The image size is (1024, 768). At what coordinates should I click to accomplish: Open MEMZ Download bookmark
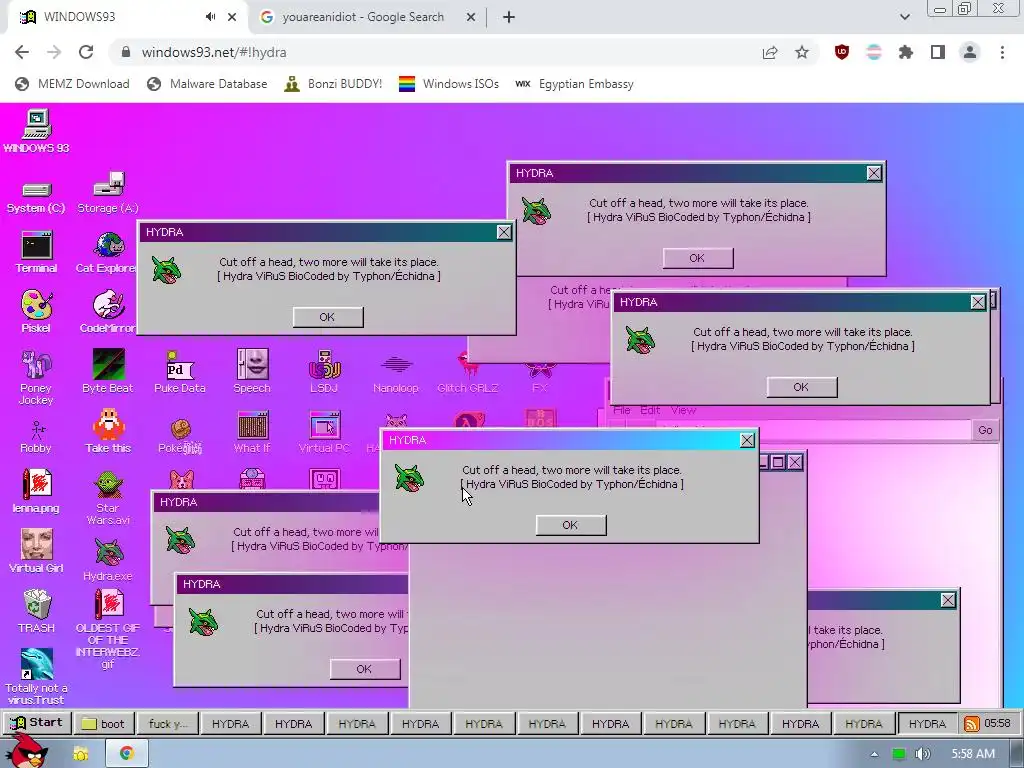[72, 84]
